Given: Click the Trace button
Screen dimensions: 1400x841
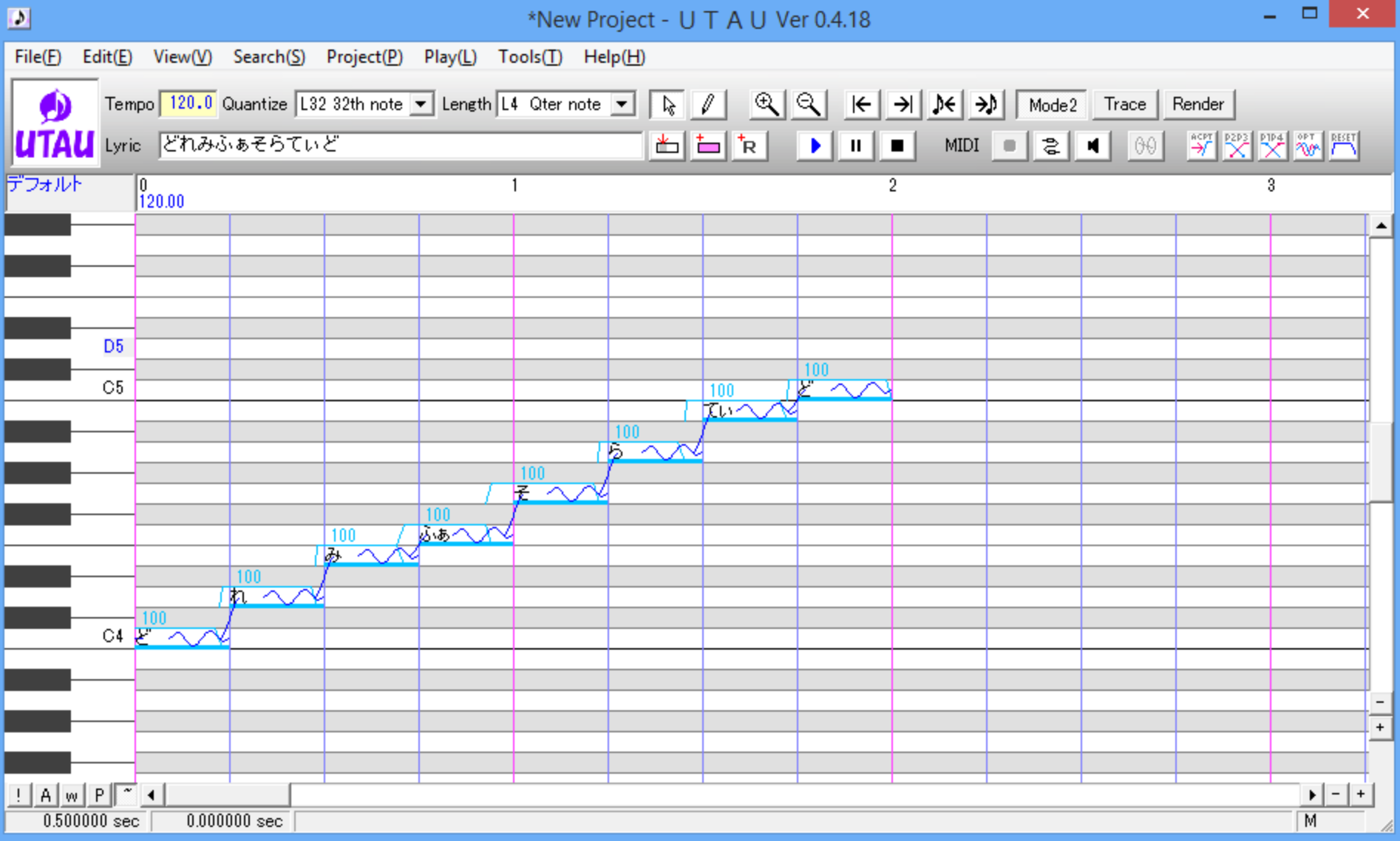Looking at the screenshot, I should [1124, 104].
